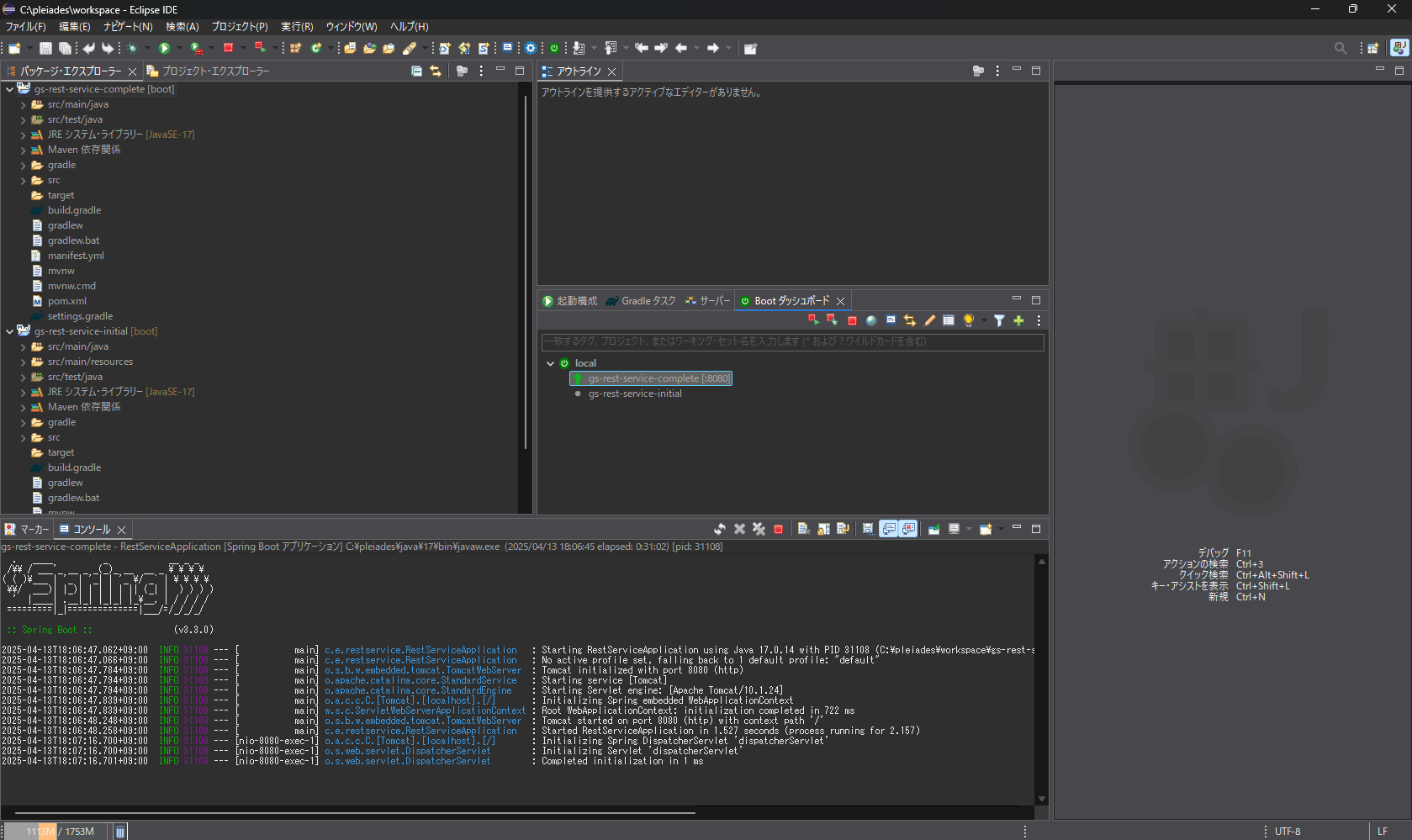The image size is (1412, 840).
Task: Click the Save icon in main toolbar
Action: click(x=46, y=48)
